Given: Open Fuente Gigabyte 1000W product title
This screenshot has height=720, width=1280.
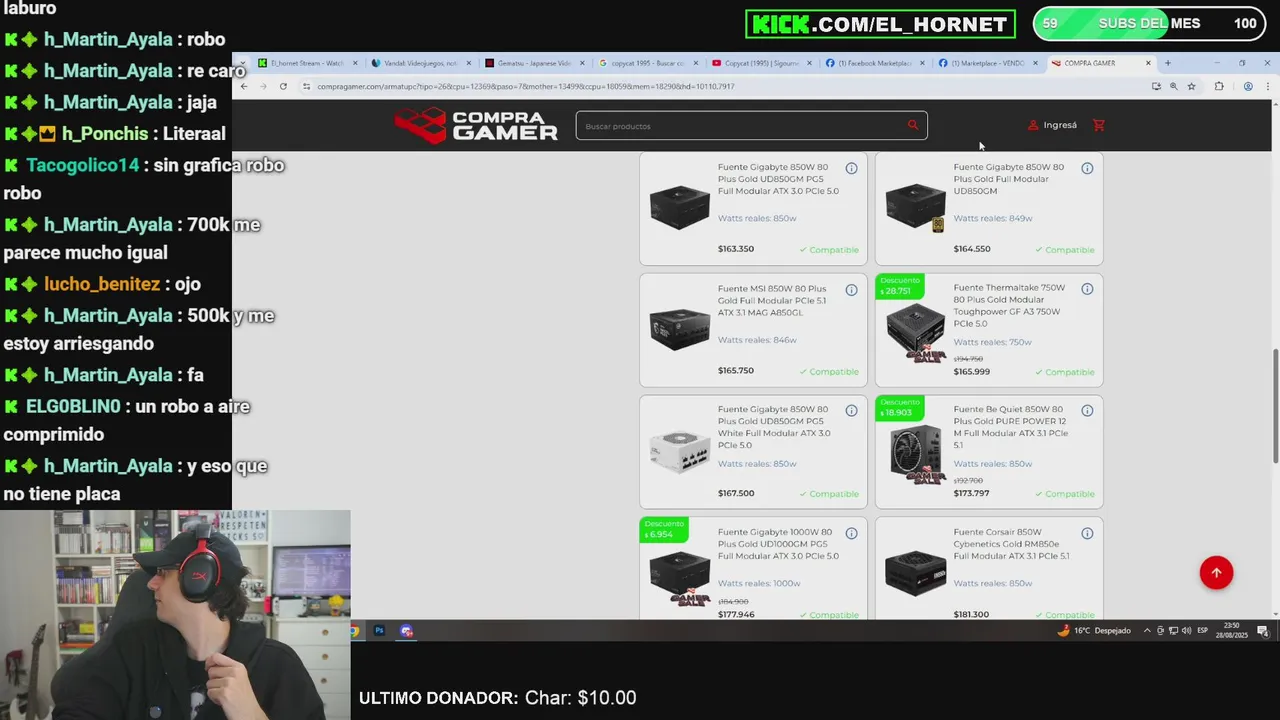Looking at the screenshot, I should tap(778, 544).
